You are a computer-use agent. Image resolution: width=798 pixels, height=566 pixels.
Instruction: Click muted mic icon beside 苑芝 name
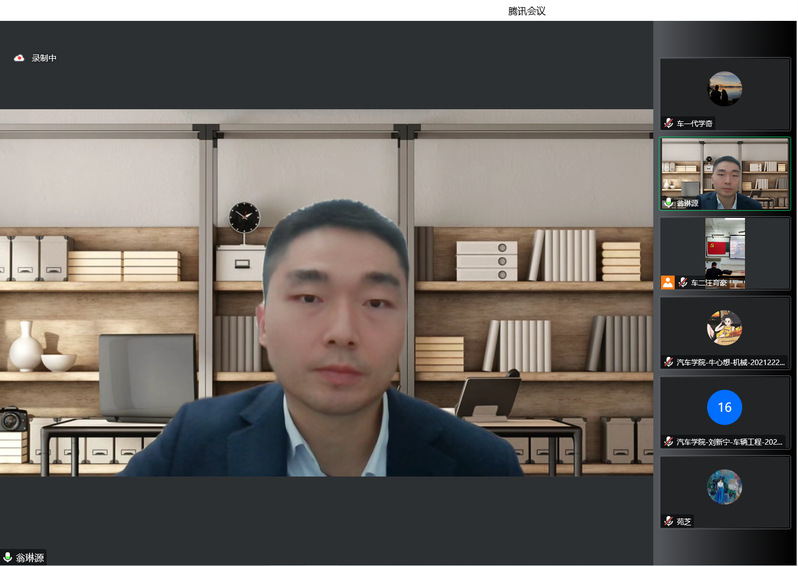(x=668, y=521)
